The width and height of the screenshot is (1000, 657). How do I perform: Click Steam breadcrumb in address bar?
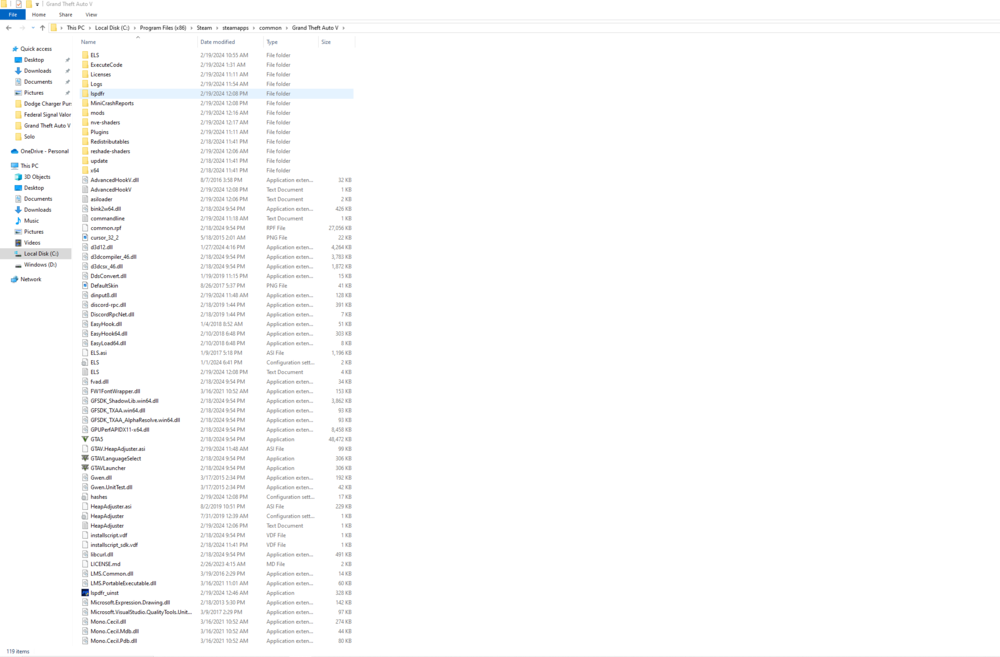(x=204, y=28)
